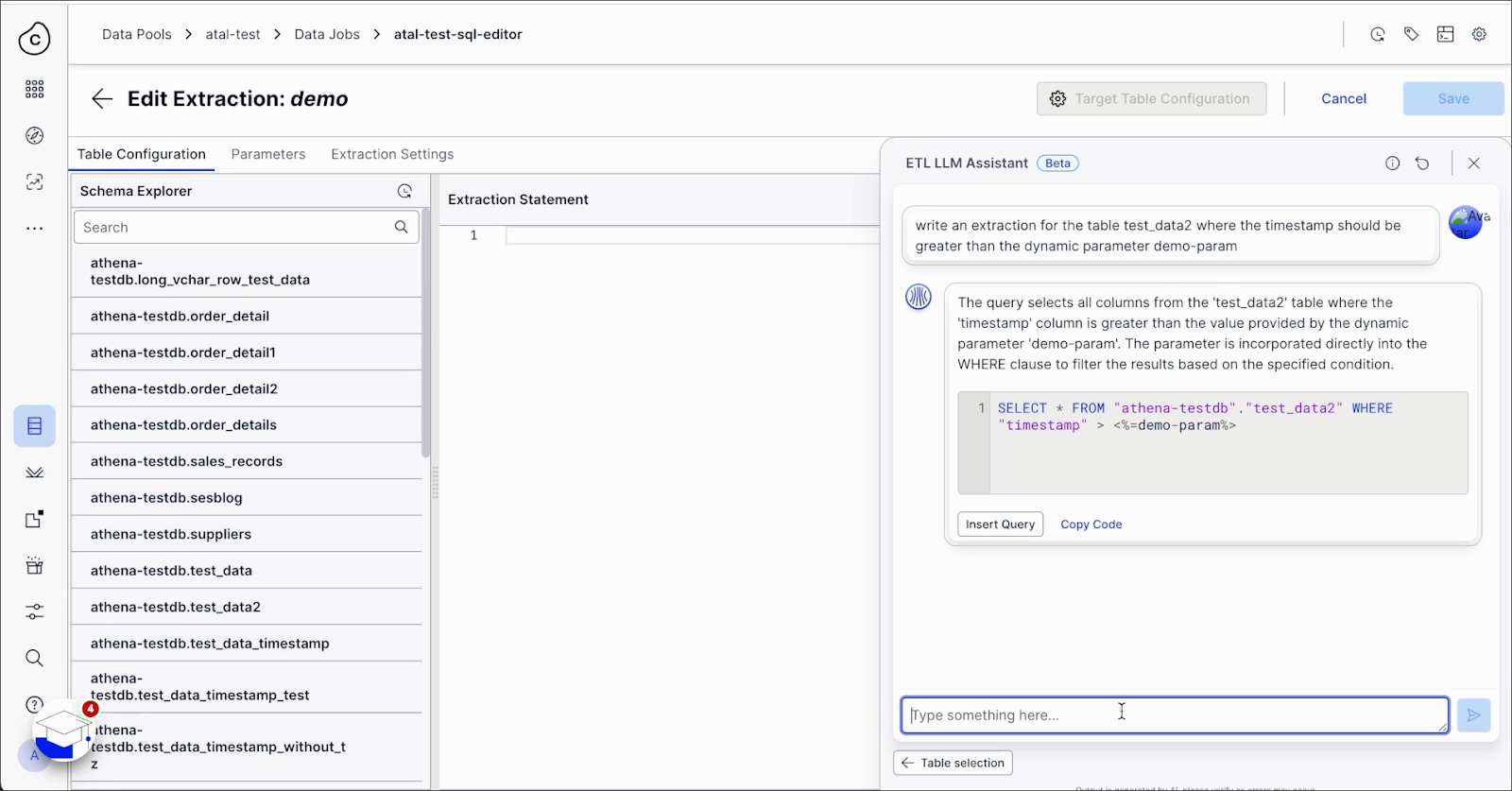Screen dimensions: 1512x791
Task: Click the scan frame icon in sidebar
Action: click(34, 181)
